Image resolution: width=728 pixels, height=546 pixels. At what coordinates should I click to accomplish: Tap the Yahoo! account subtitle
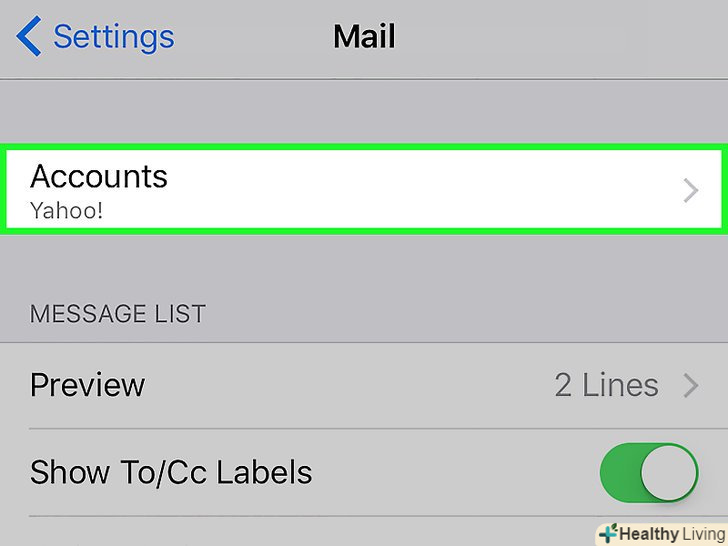(x=66, y=210)
